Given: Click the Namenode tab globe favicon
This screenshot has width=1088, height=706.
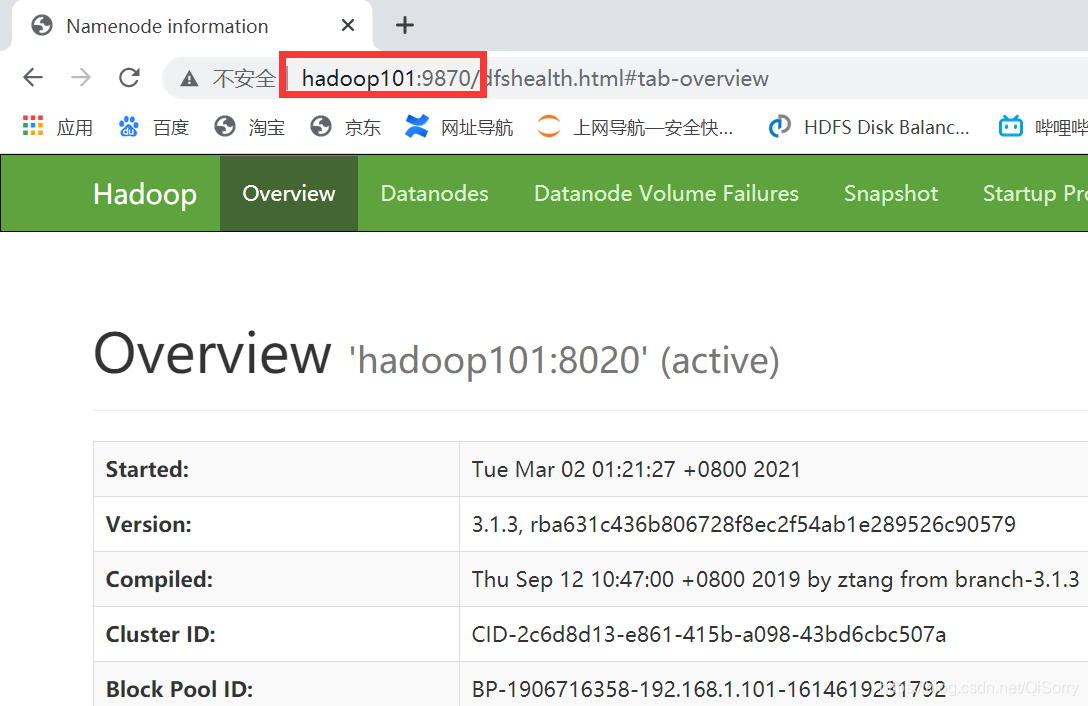Looking at the screenshot, I should pyautogui.click(x=42, y=26).
